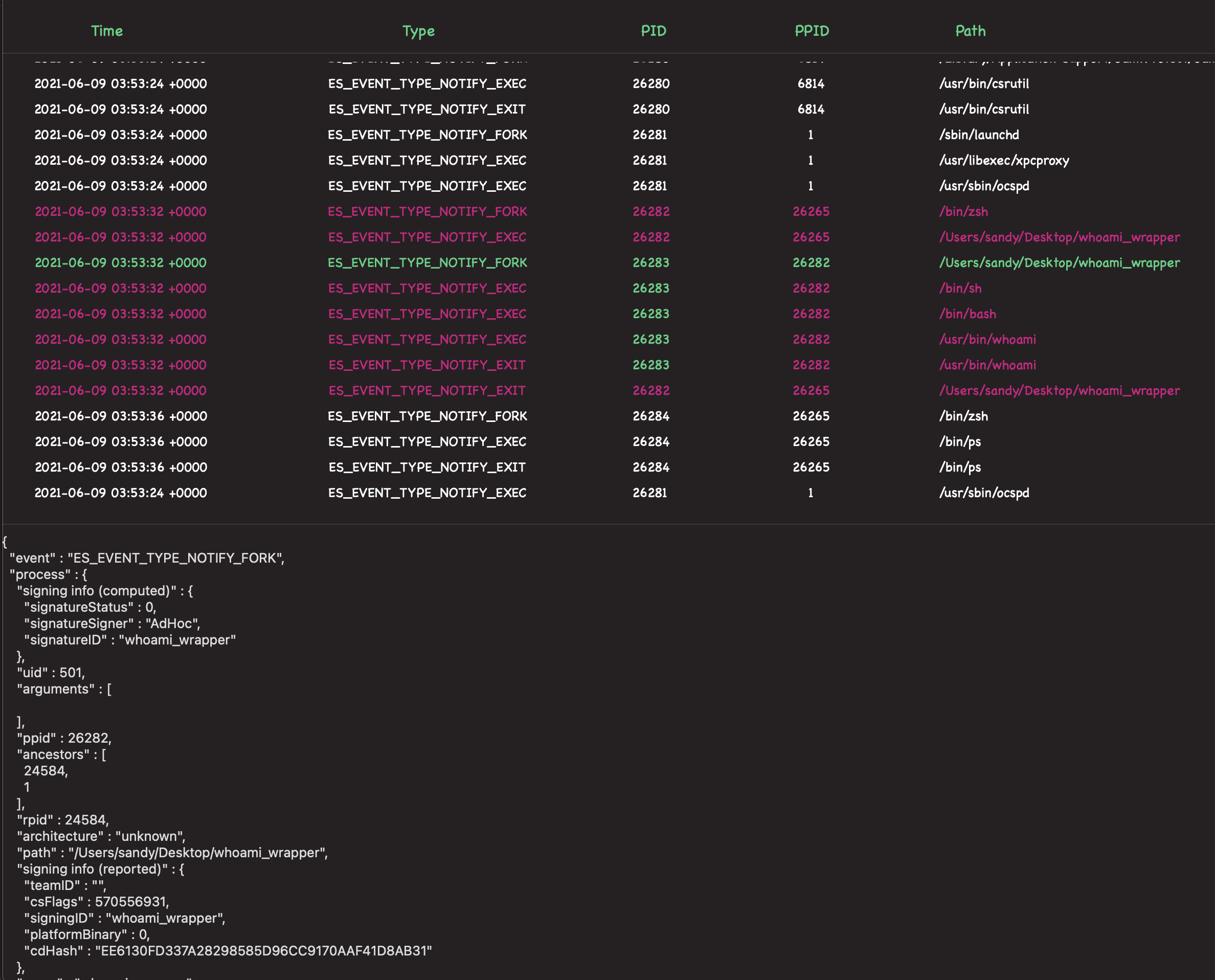
Task: Select the EXIT row for whoami_wrapper
Action: pos(427,391)
